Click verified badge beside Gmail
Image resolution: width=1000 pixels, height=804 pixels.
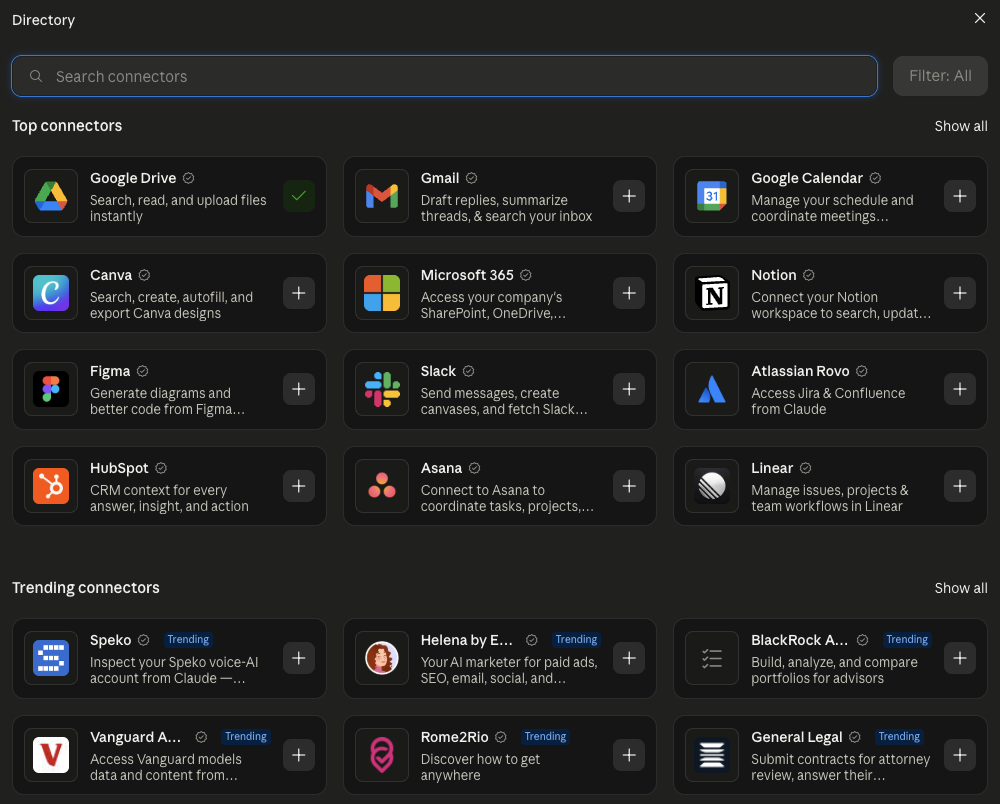click(x=471, y=178)
